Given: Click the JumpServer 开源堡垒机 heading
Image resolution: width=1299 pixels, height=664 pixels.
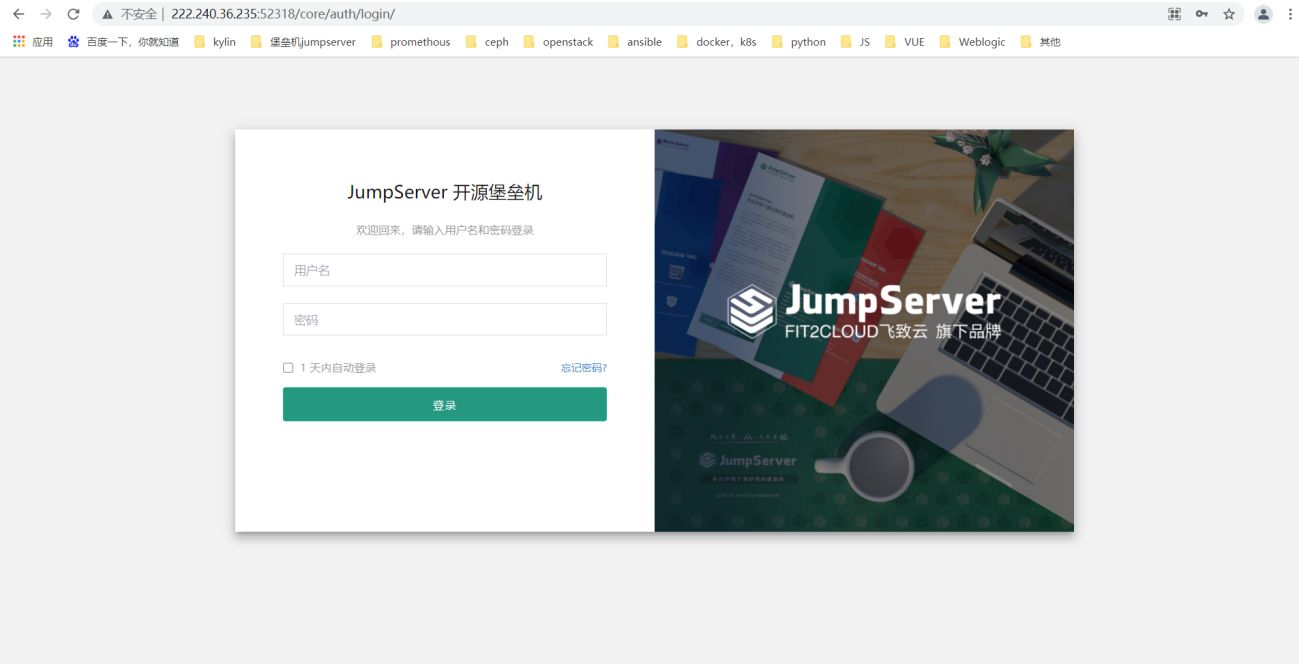Looking at the screenshot, I should pos(445,193).
